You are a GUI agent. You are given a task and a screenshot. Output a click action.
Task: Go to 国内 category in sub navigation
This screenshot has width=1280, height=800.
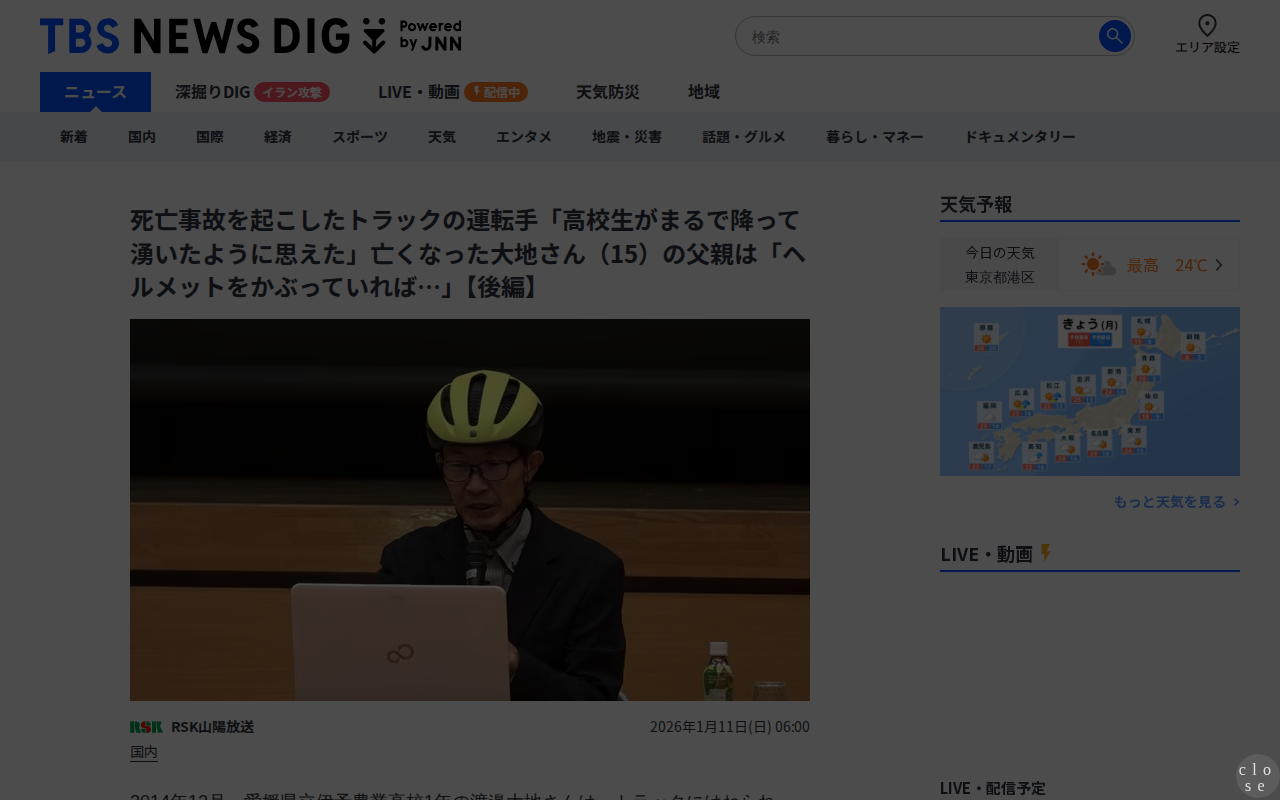coord(142,137)
